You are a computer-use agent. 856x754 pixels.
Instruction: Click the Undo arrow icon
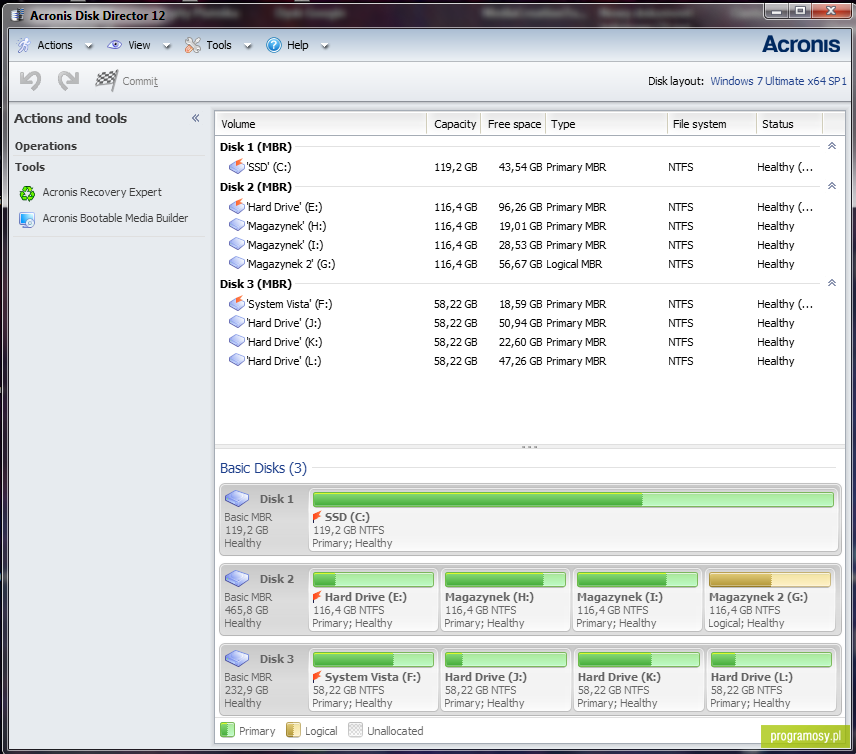[x=31, y=81]
